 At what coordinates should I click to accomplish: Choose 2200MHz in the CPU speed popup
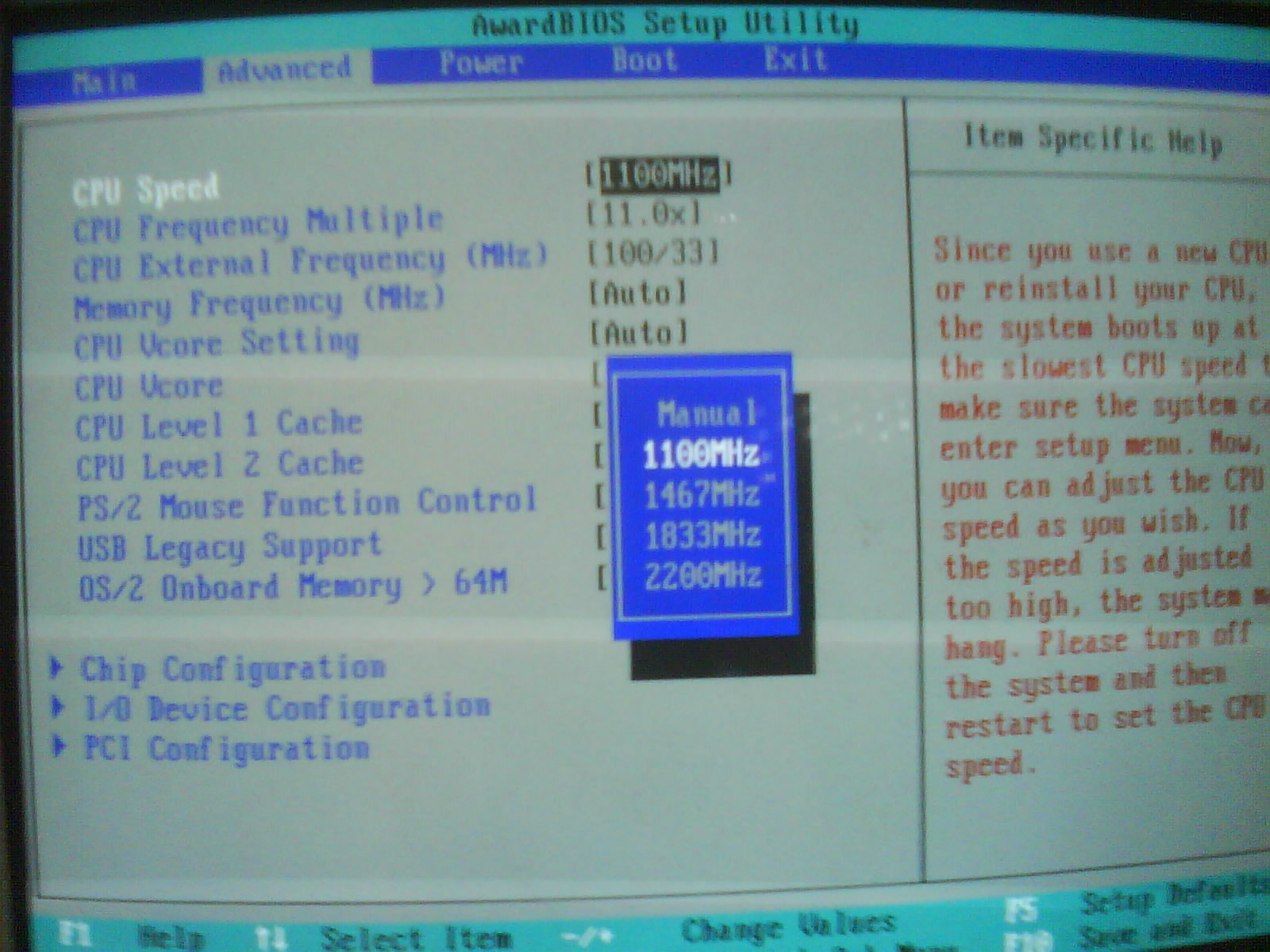coord(703,576)
